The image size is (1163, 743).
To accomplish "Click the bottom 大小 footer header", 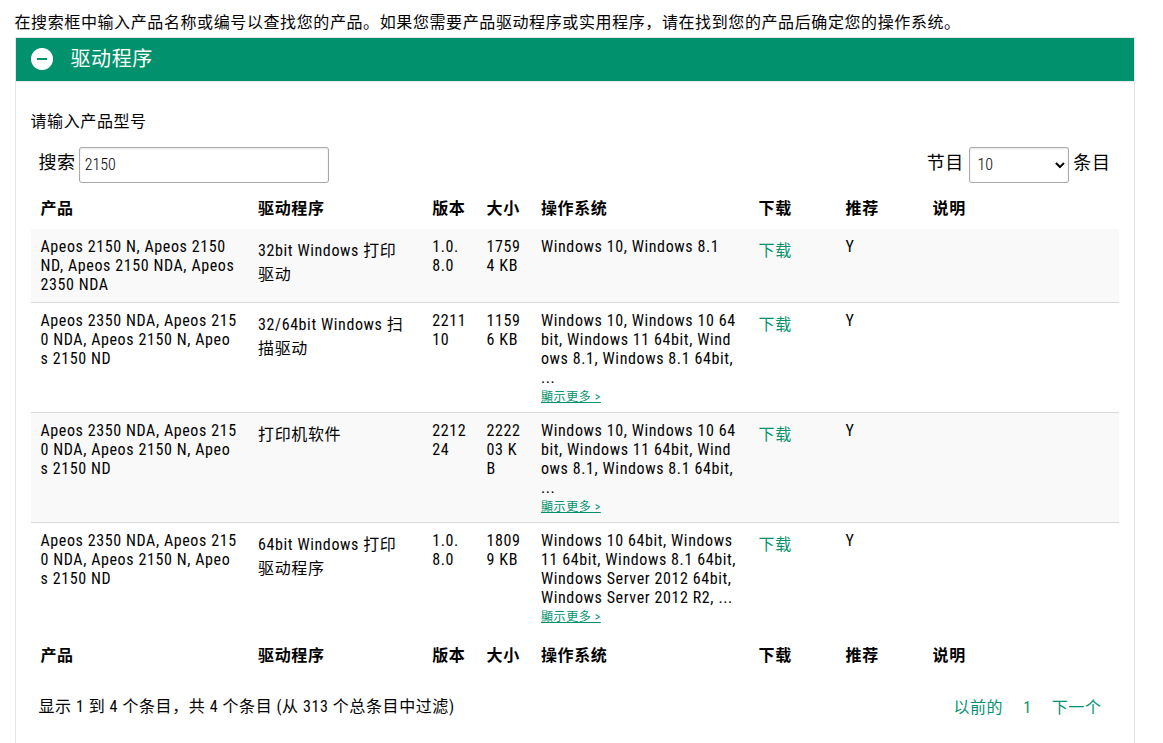I will (503, 656).
